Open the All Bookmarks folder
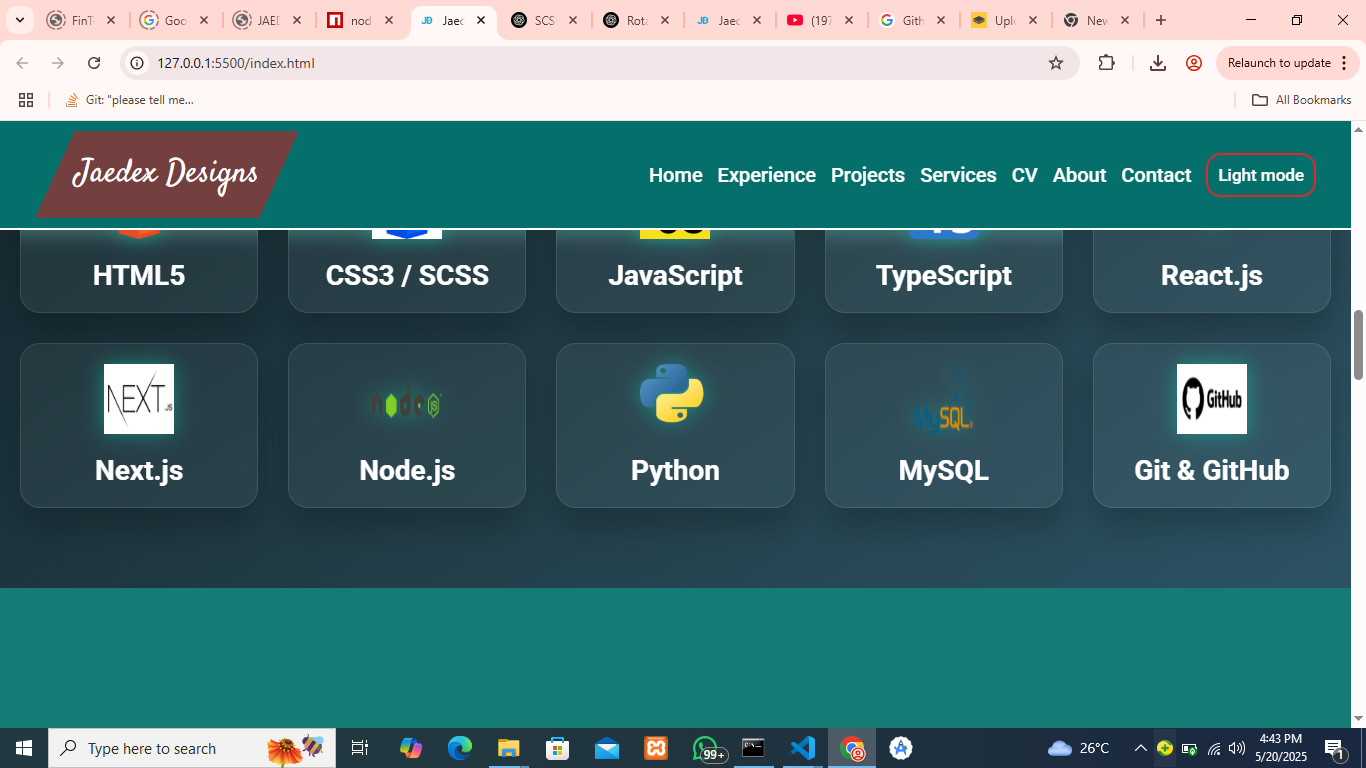Image resolution: width=1366 pixels, height=768 pixels. [1301, 100]
